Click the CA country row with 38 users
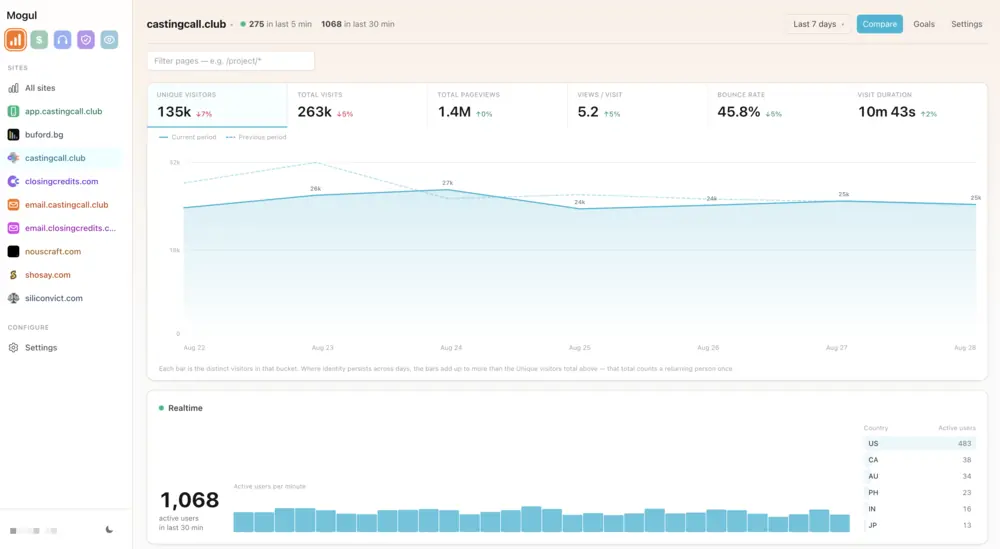 point(920,460)
